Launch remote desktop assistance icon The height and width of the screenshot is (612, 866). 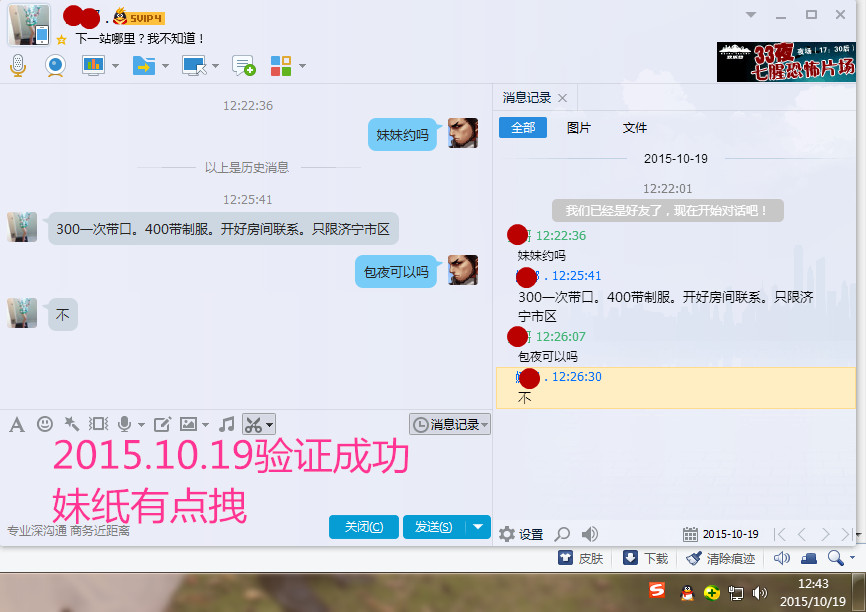[x=191, y=66]
